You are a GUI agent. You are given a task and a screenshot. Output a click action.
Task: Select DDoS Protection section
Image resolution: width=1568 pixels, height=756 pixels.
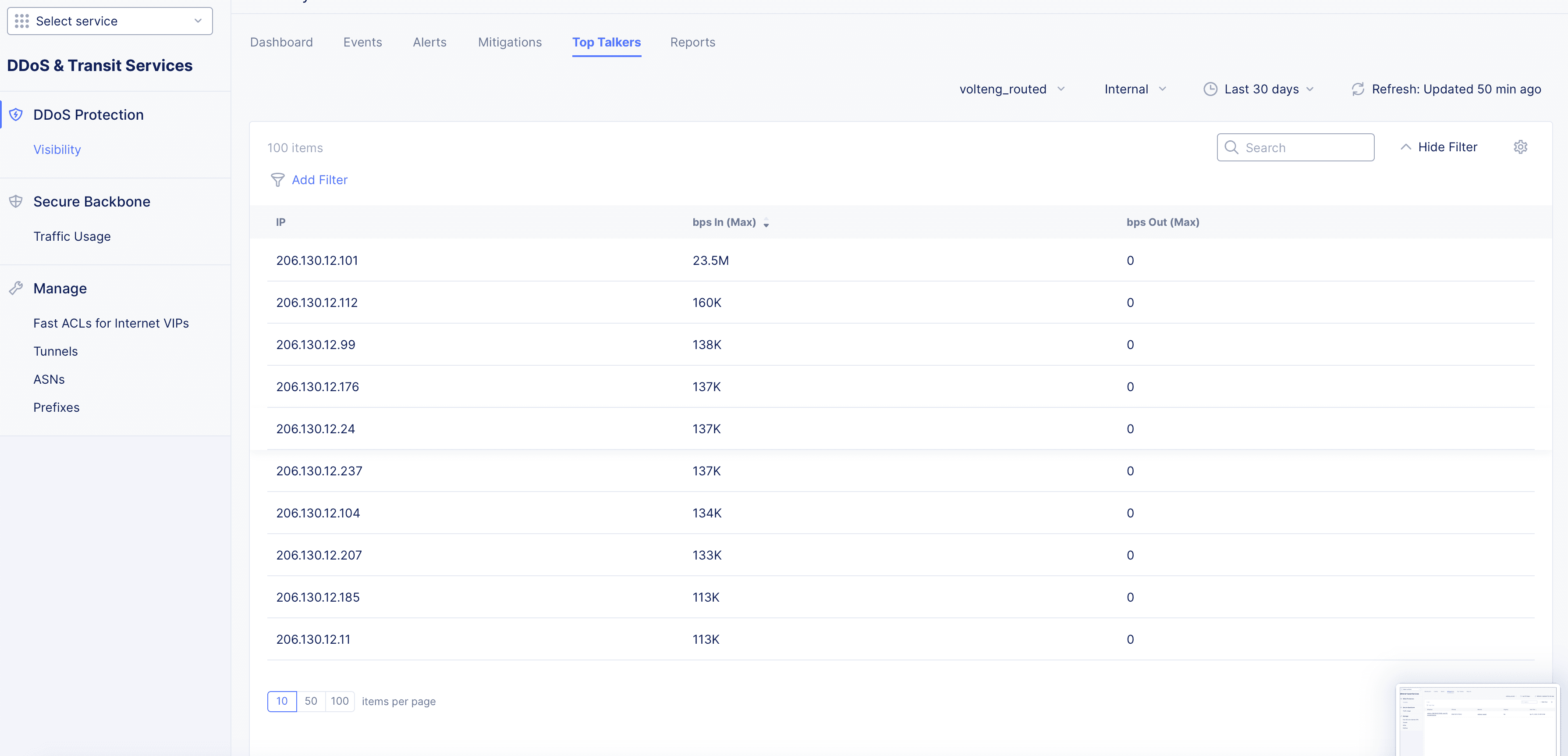[x=88, y=114]
